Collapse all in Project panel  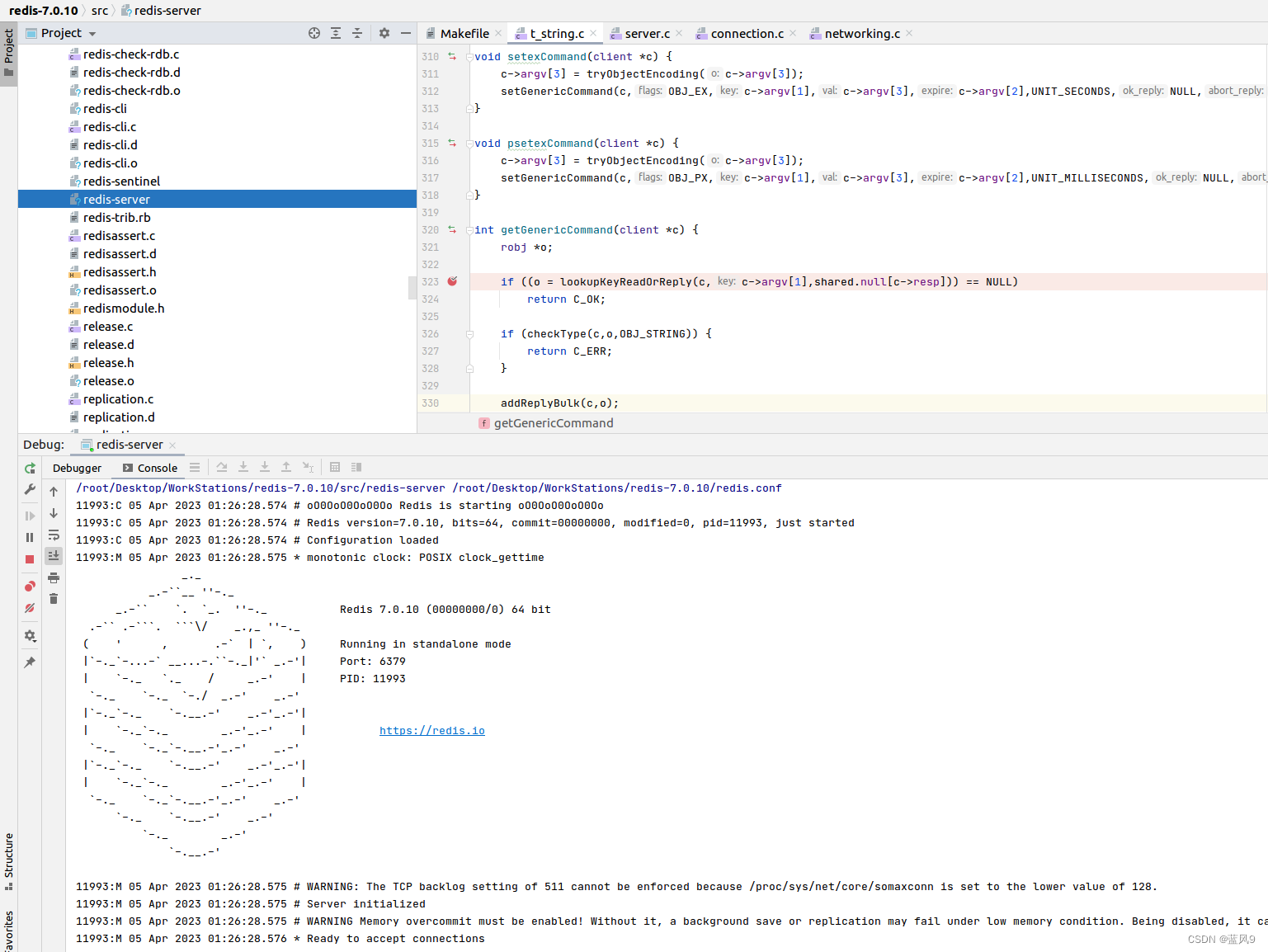(357, 33)
